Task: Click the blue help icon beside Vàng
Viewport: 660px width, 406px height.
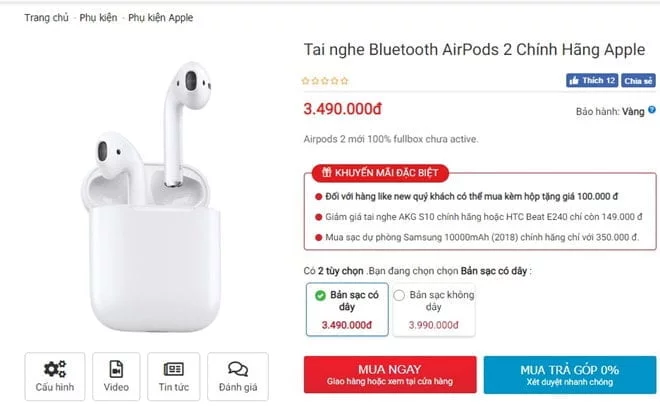Action: 652,110
